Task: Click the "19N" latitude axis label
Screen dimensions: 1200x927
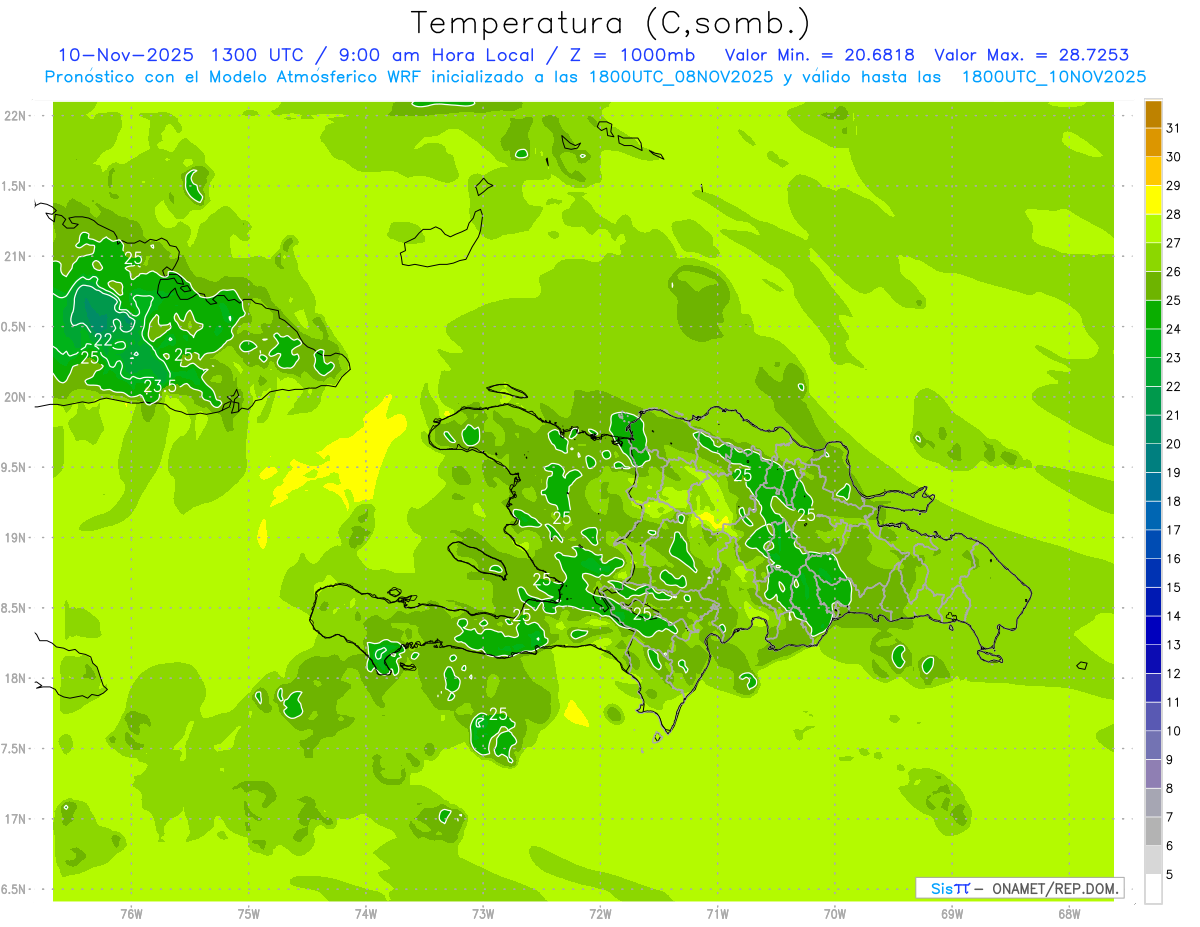Action: [14, 538]
